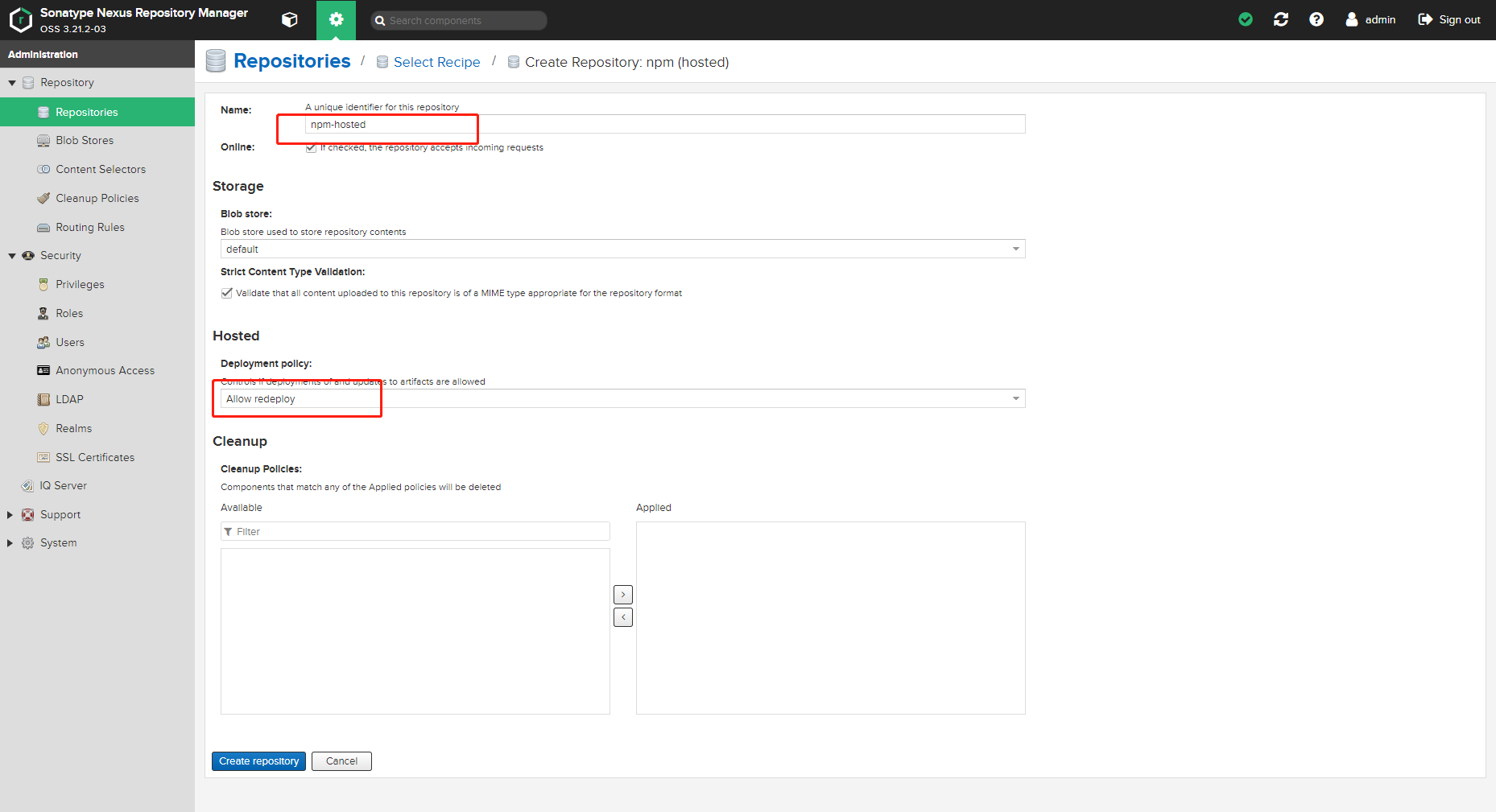This screenshot has height=812, width=1496.
Task: Click the LDAP book icon
Action: coord(43,400)
